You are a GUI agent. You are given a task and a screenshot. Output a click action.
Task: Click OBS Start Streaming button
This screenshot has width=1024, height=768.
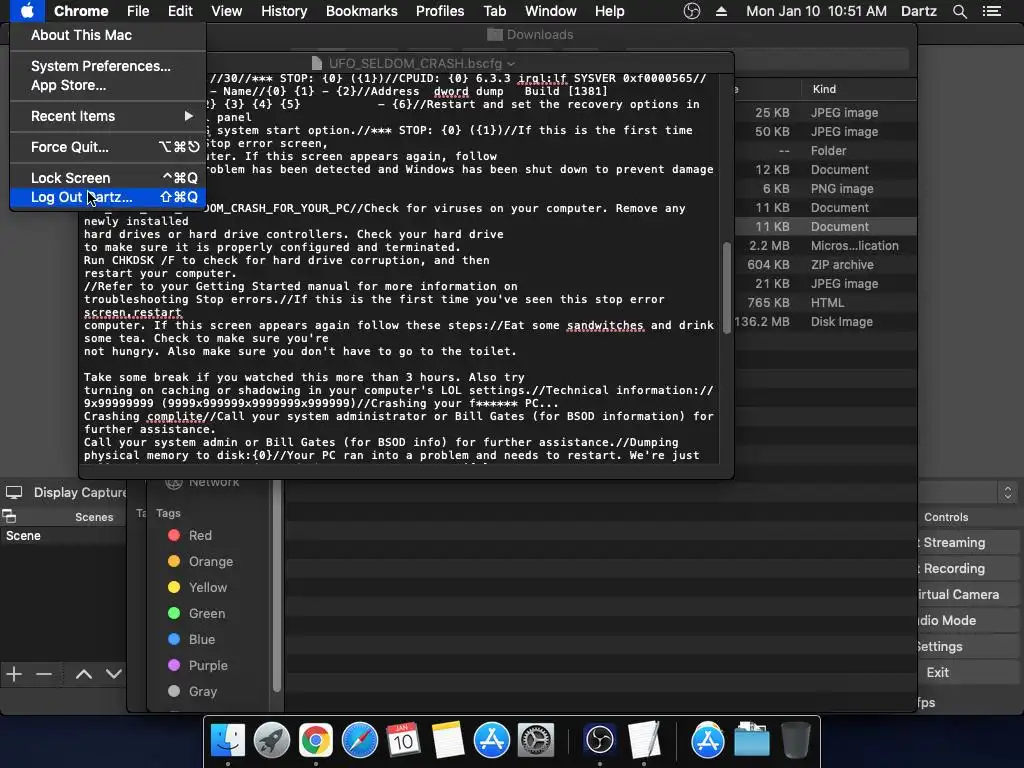coord(967,543)
